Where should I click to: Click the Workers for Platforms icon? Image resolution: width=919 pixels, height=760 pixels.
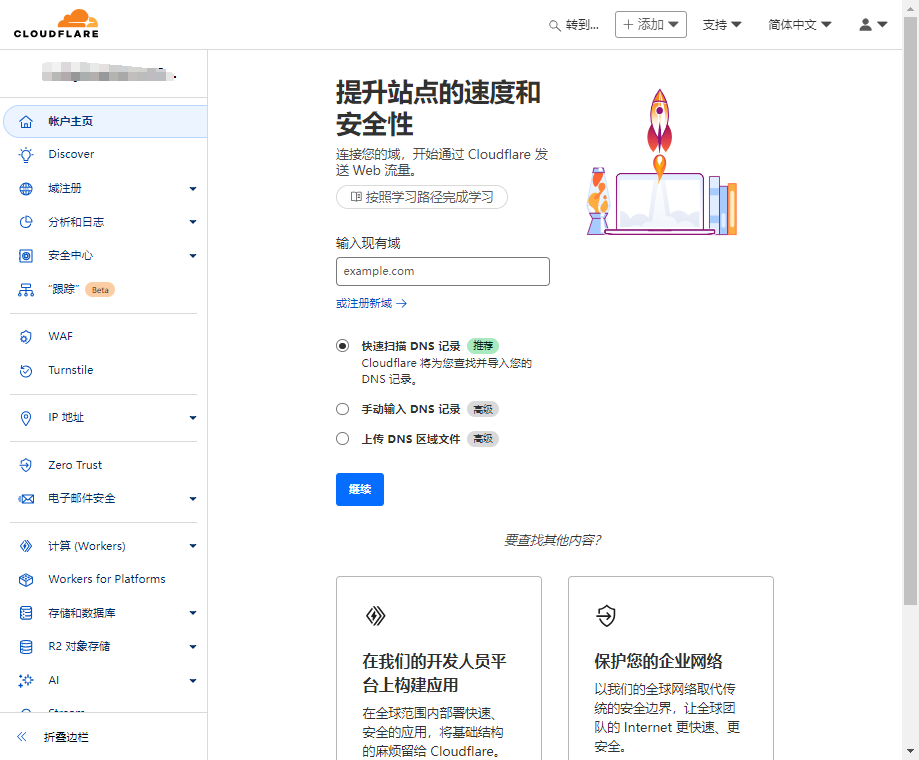point(26,580)
